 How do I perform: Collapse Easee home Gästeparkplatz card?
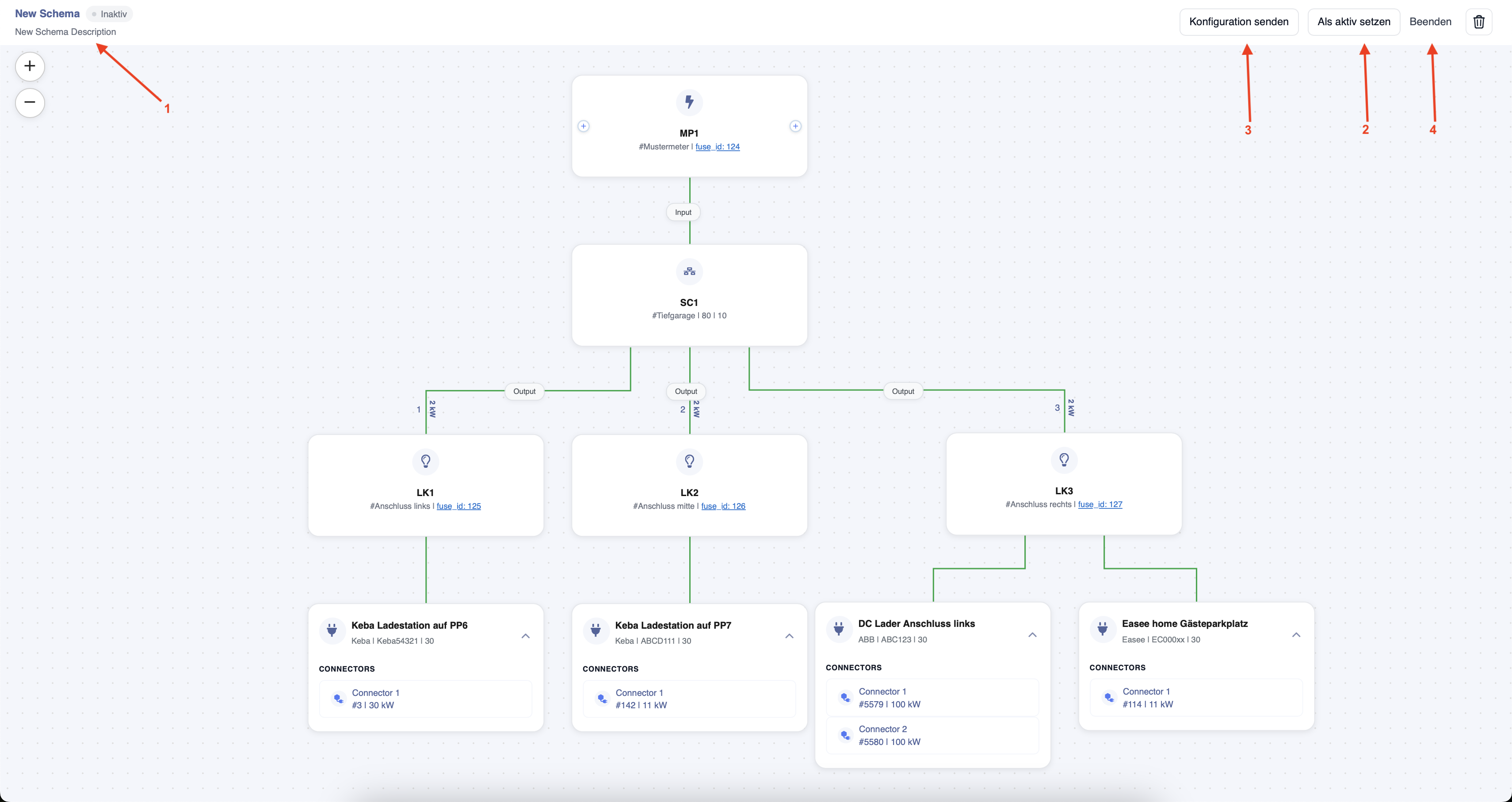(x=1296, y=635)
